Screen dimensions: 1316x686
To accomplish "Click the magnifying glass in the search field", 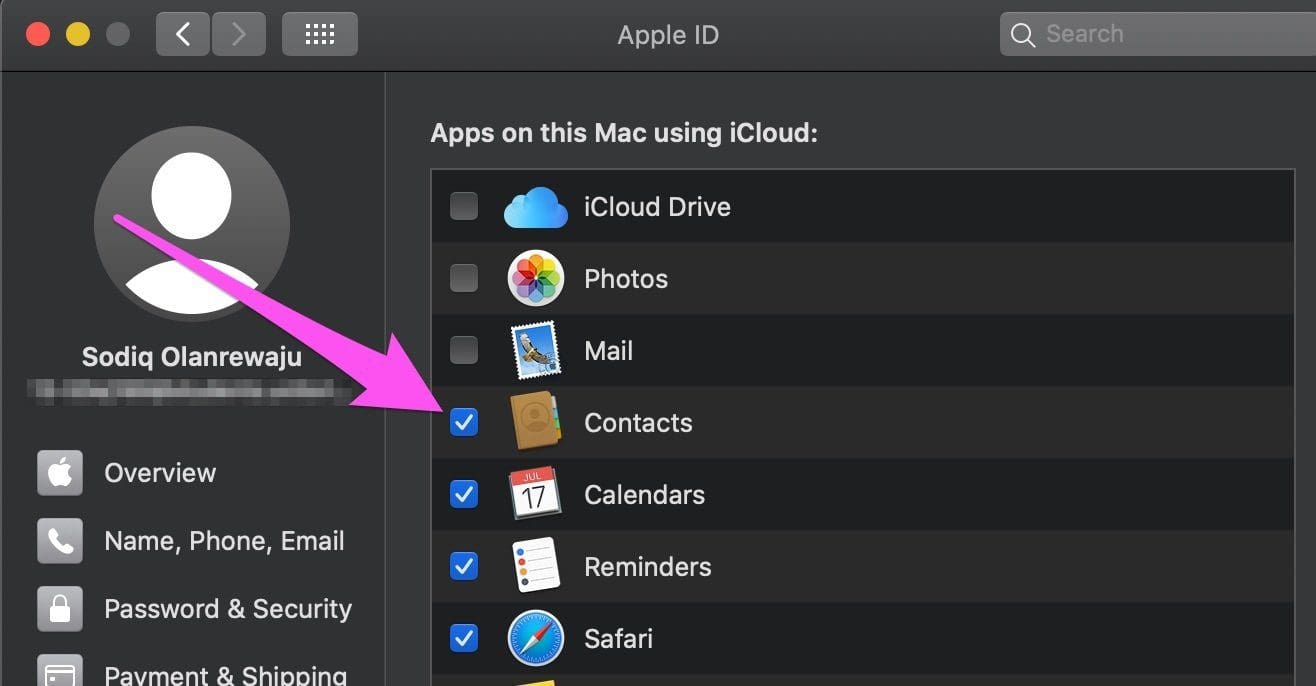I will (1022, 35).
